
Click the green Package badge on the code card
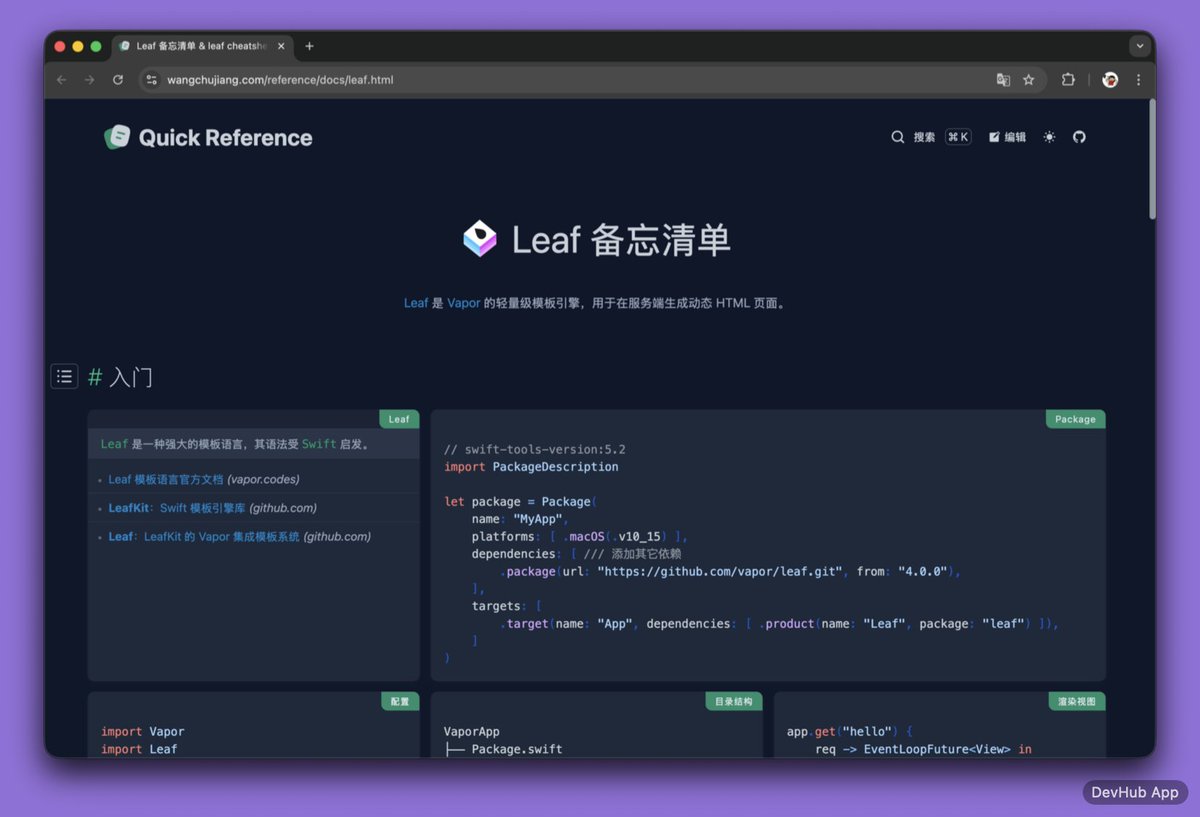tap(1075, 419)
